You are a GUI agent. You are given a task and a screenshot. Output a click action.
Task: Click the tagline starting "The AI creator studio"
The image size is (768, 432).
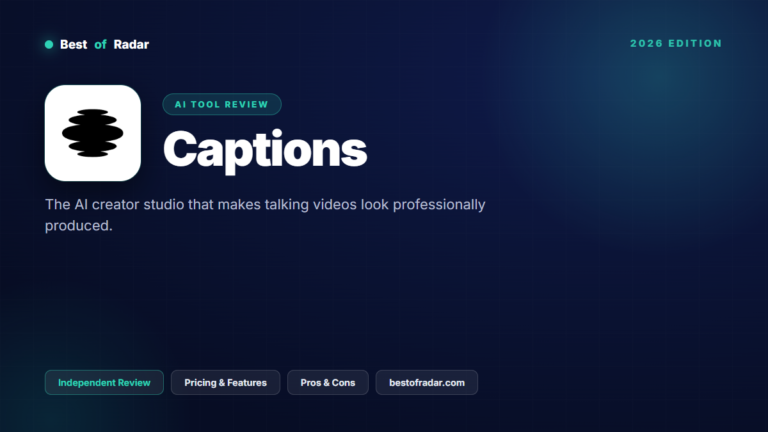(x=265, y=215)
